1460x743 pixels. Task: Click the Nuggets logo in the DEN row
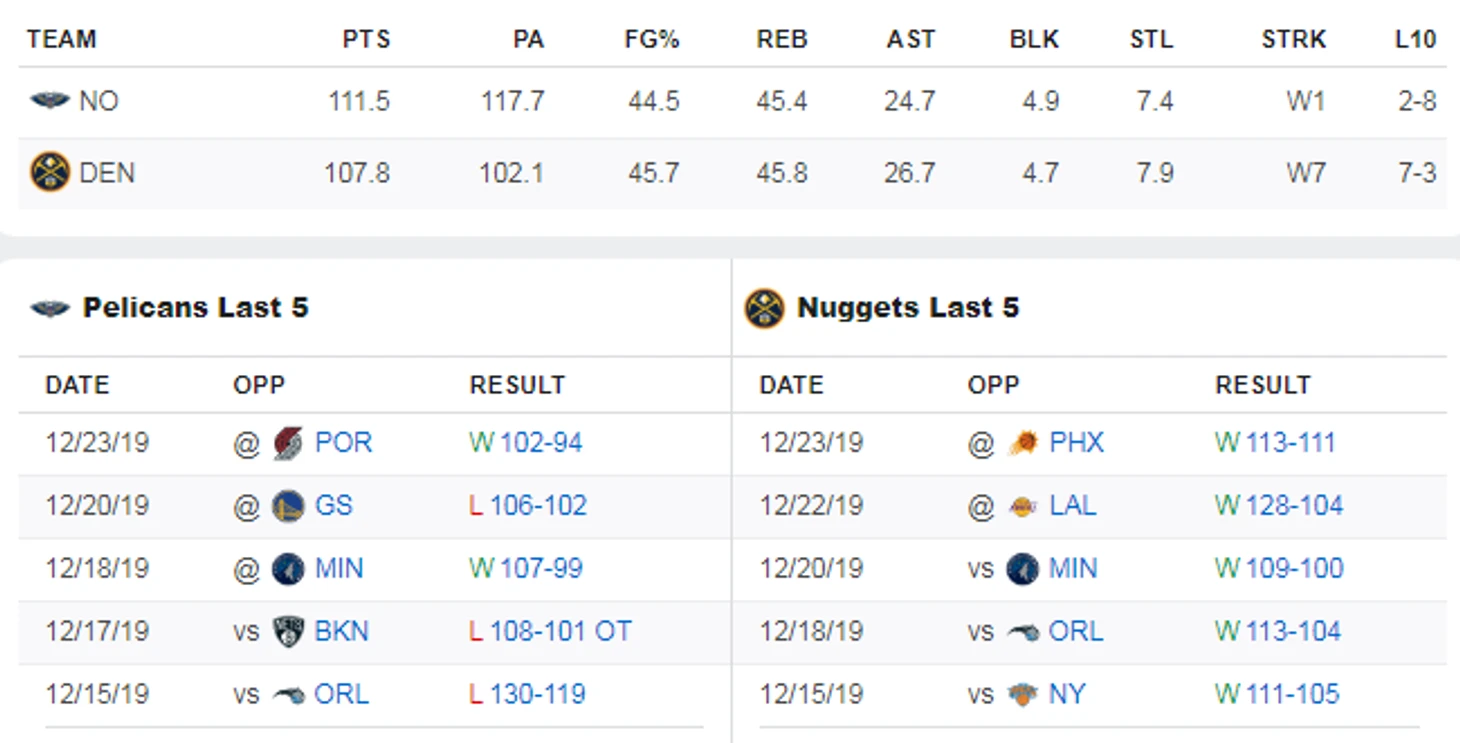point(50,173)
